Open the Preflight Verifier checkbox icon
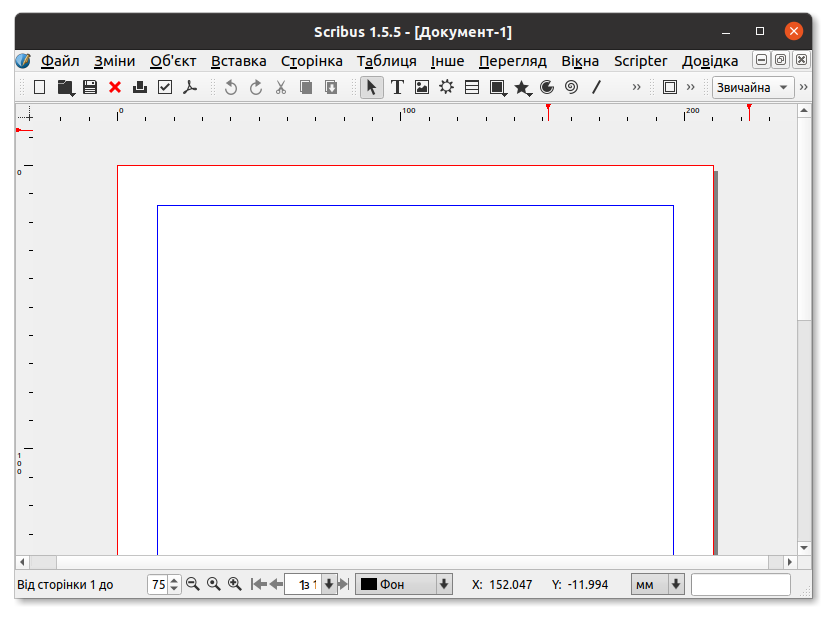 [x=165, y=87]
